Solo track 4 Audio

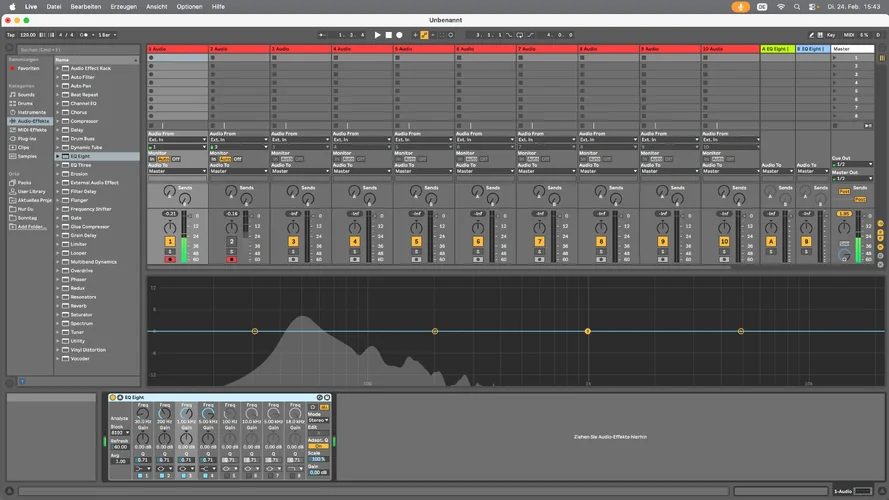(x=355, y=252)
